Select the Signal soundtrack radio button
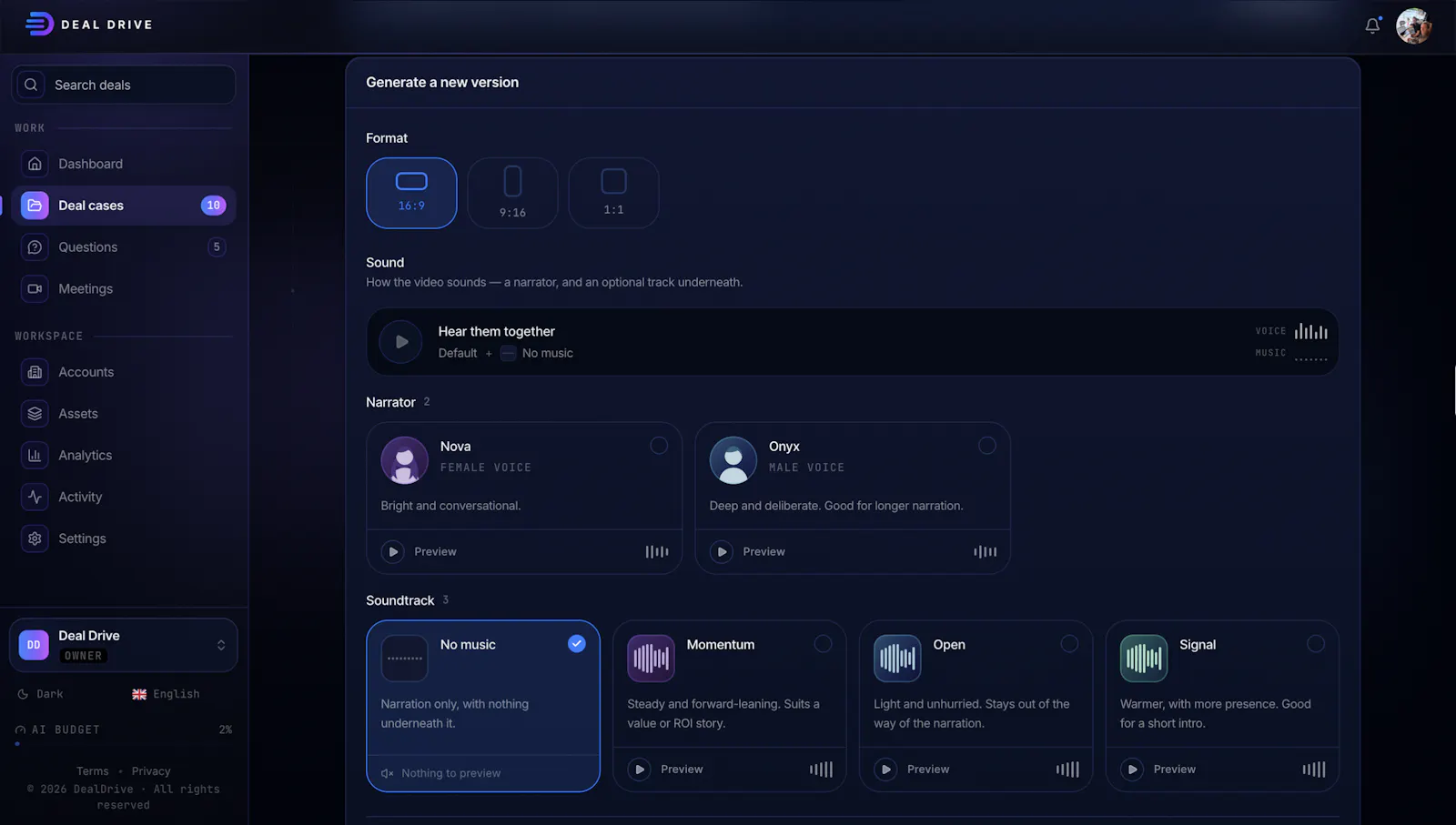This screenshot has width=1456, height=825. (1316, 644)
